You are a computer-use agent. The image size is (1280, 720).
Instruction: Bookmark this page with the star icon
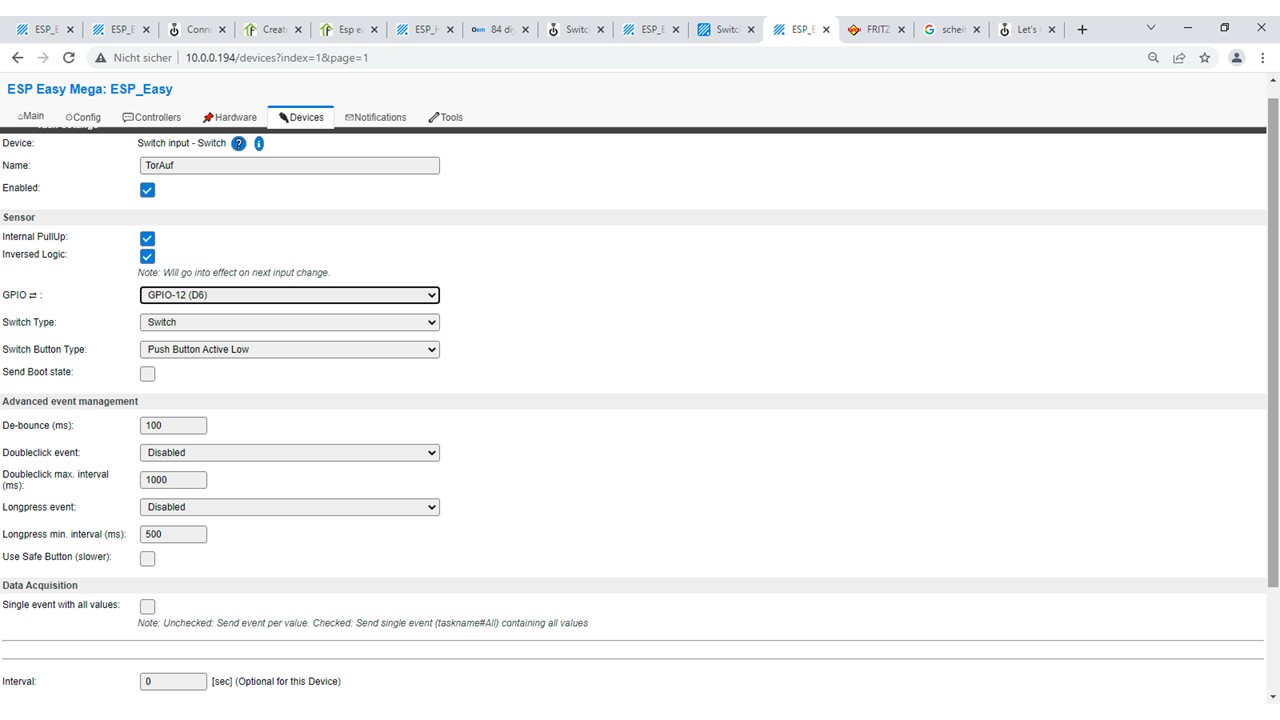coord(1205,58)
